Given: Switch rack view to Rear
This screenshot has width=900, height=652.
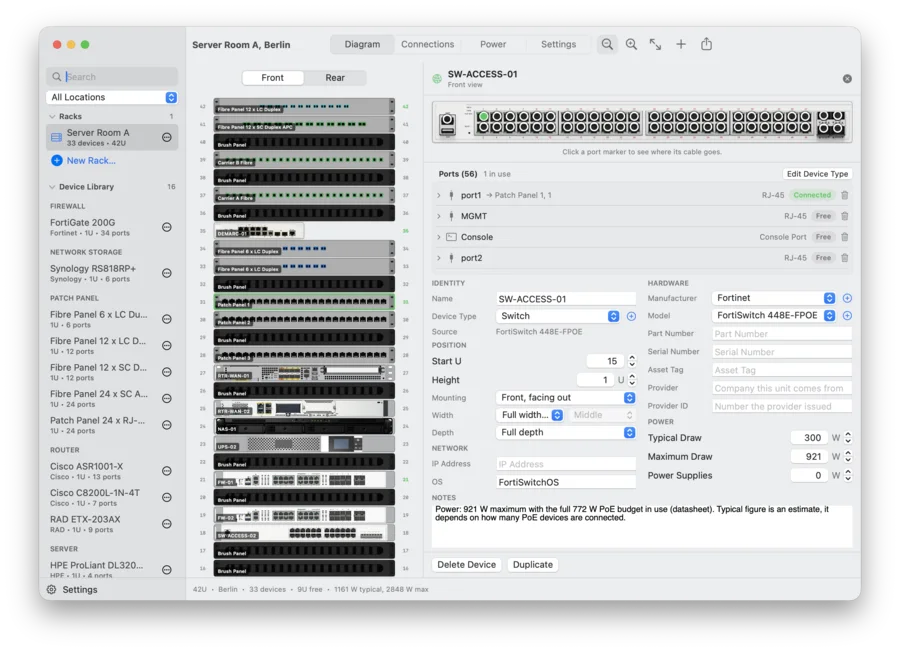Looking at the screenshot, I should click(335, 77).
